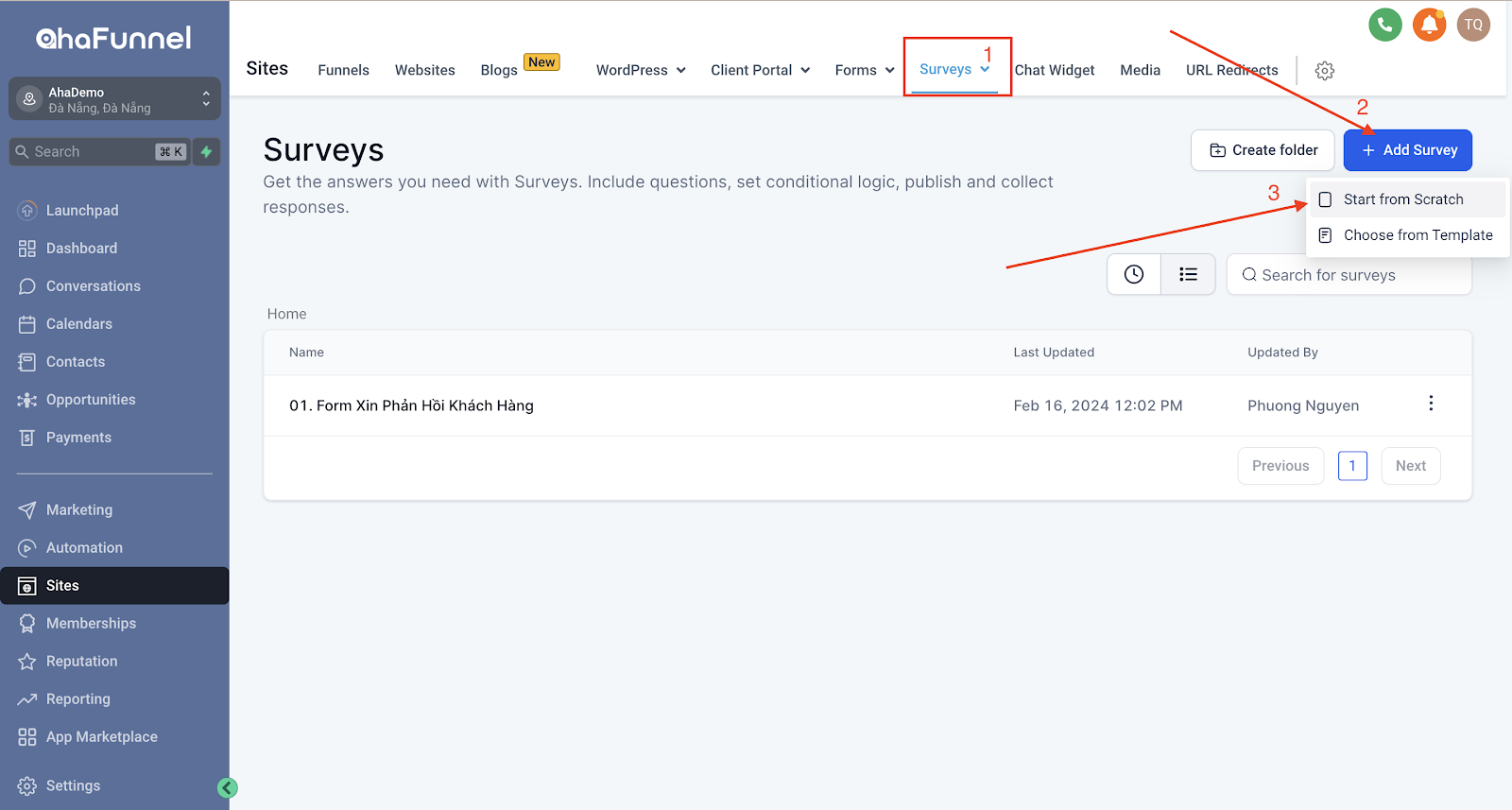Select Sites in sidebar
The height and width of the screenshot is (810, 1512).
click(114, 585)
